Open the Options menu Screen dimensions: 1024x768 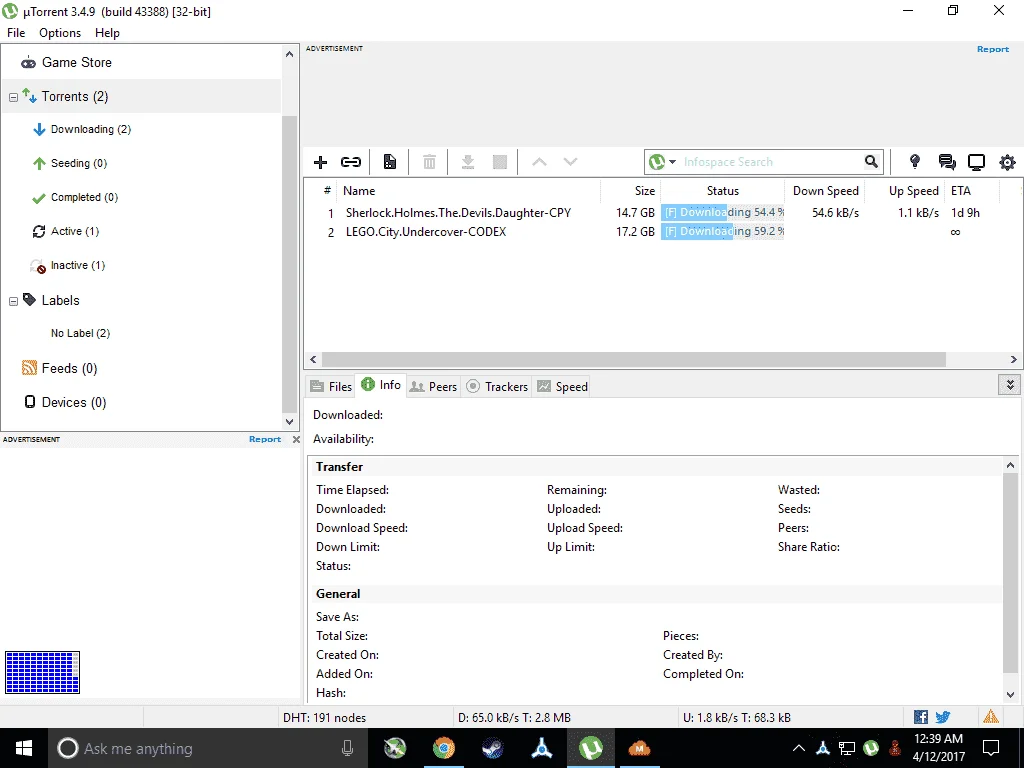point(60,33)
